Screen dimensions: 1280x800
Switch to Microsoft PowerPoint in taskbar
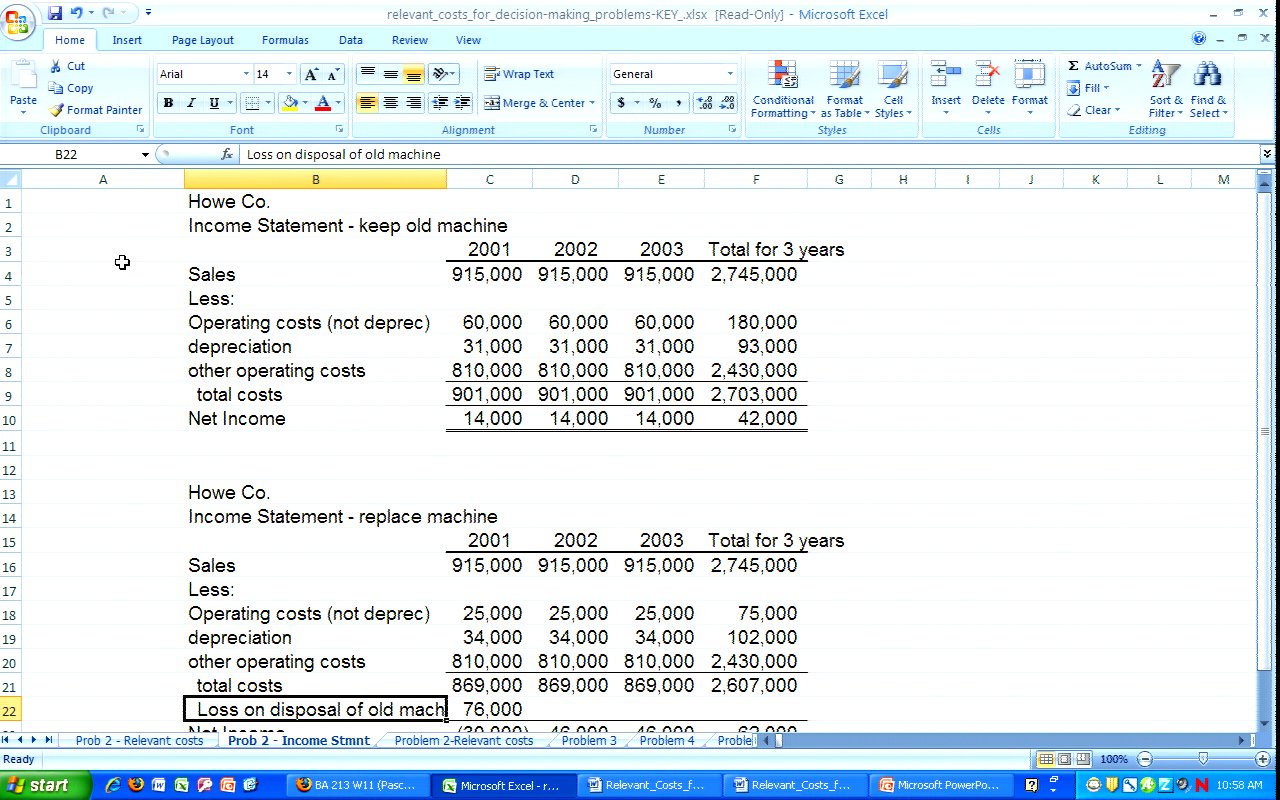pos(939,785)
